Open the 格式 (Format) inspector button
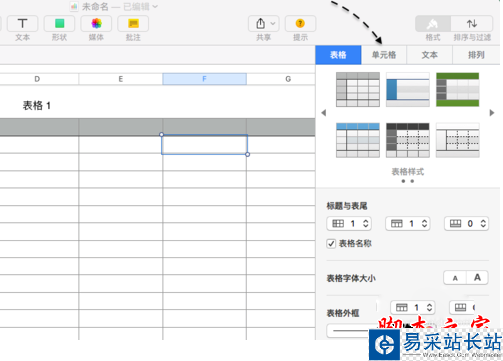This screenshot has height=361, width=503. (x=433, y=24)
